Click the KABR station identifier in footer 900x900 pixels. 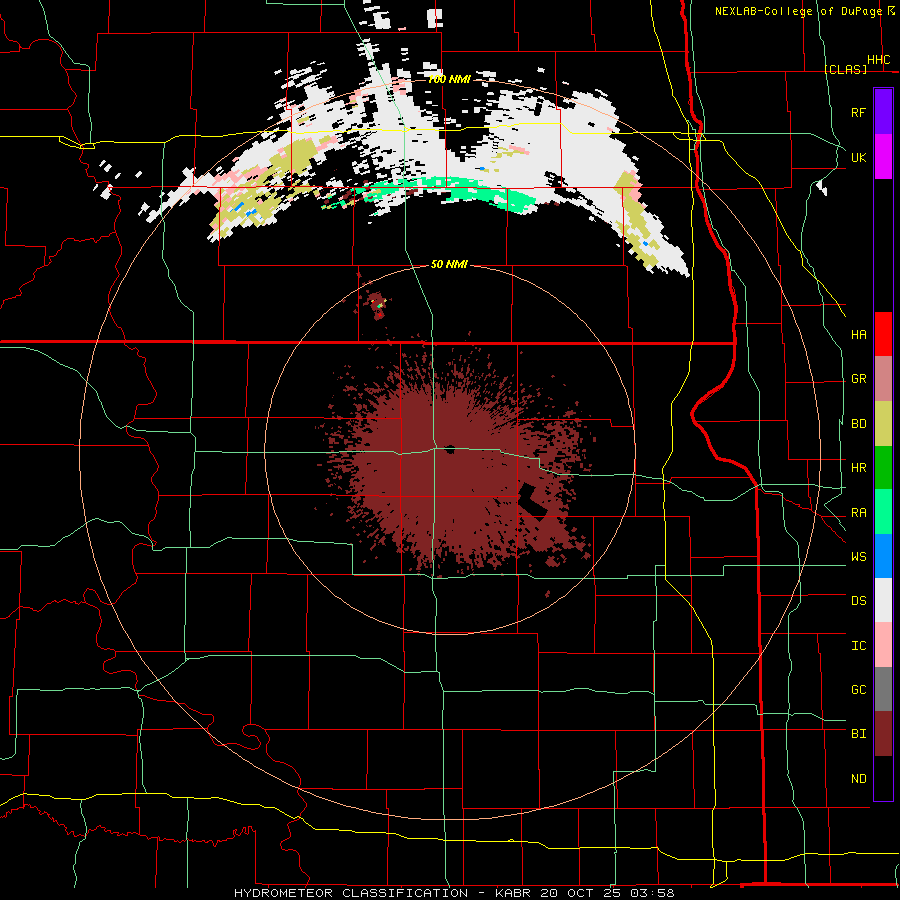pos(514,893)
